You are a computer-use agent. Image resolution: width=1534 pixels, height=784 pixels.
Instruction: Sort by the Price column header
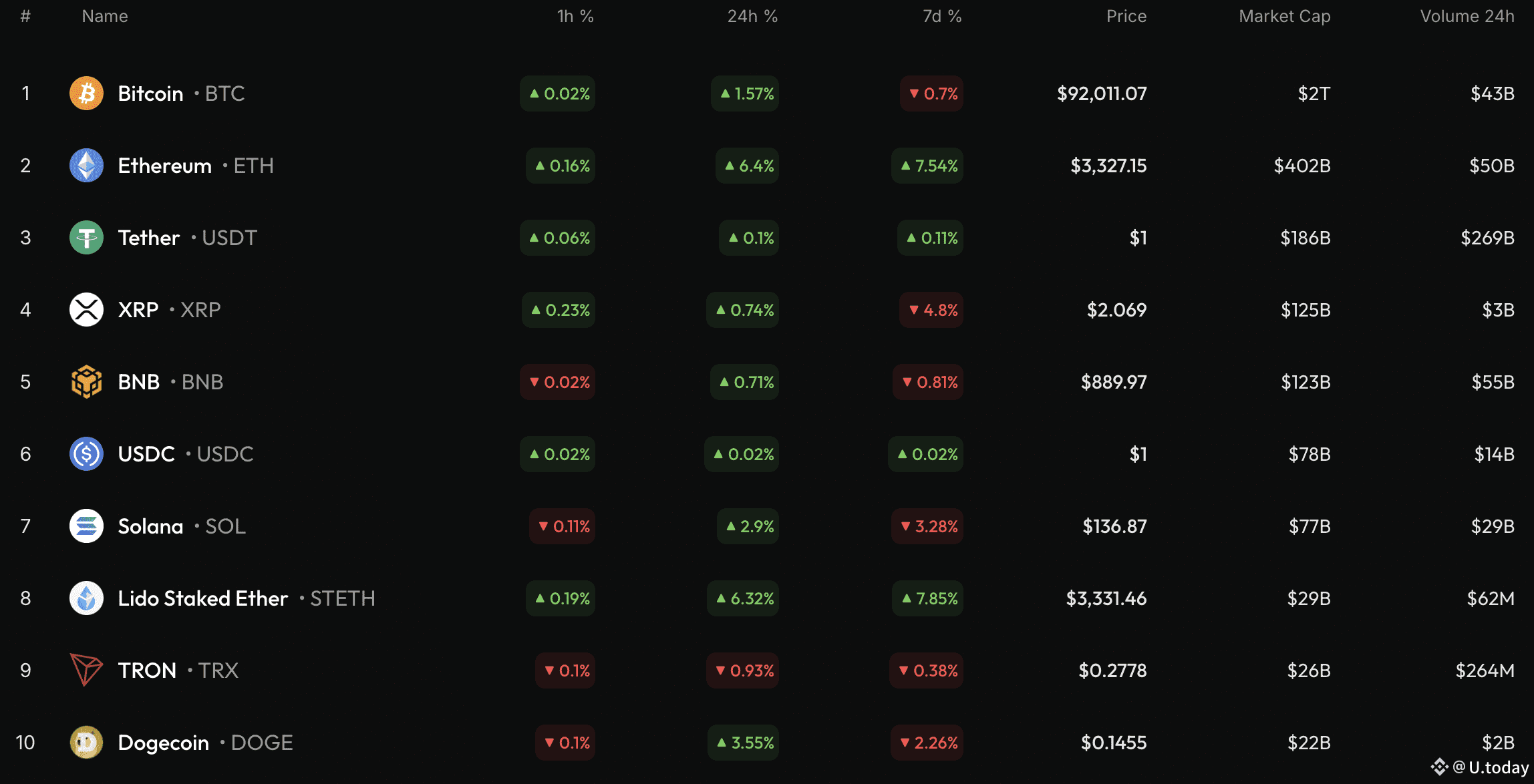pyautogui.click(x=1126, y=16)
